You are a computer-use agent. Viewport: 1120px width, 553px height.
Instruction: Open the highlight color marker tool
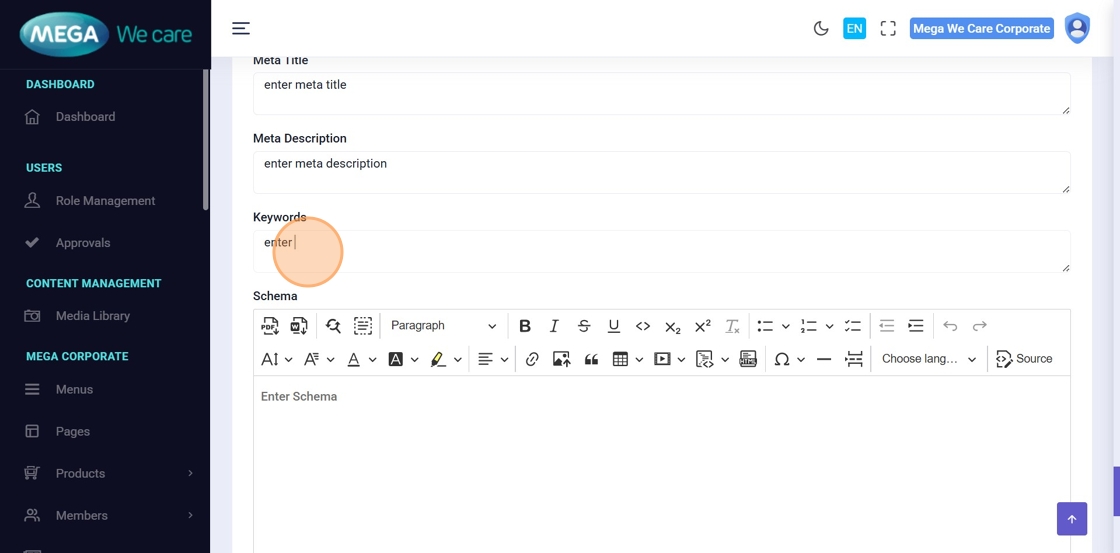point(438,359)
